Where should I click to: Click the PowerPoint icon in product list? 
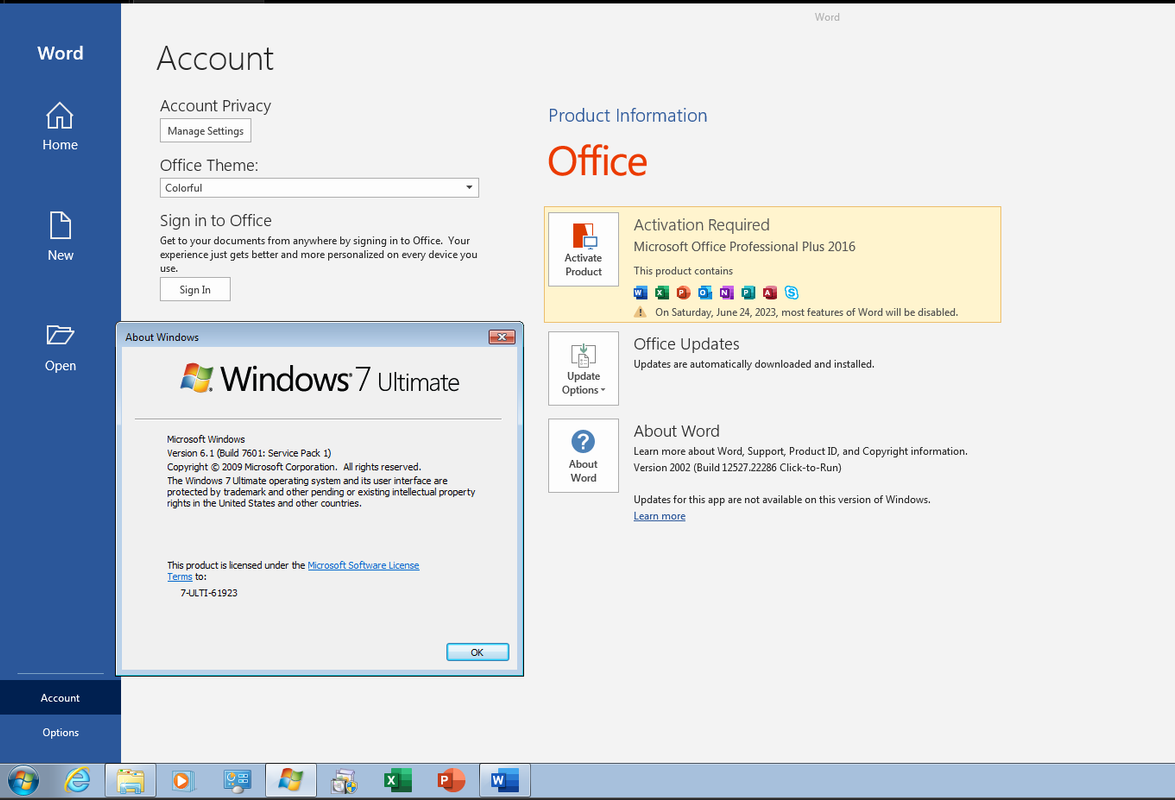[683, 292]
